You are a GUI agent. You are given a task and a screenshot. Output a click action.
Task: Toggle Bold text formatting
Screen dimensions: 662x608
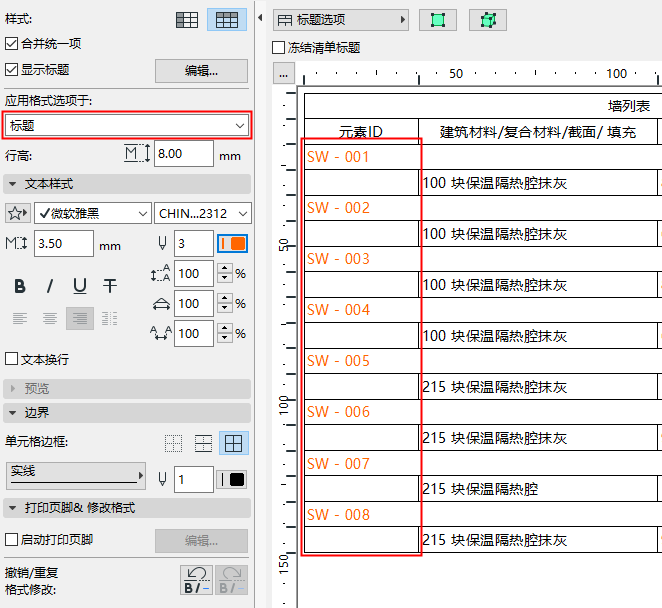pos(20,286)
